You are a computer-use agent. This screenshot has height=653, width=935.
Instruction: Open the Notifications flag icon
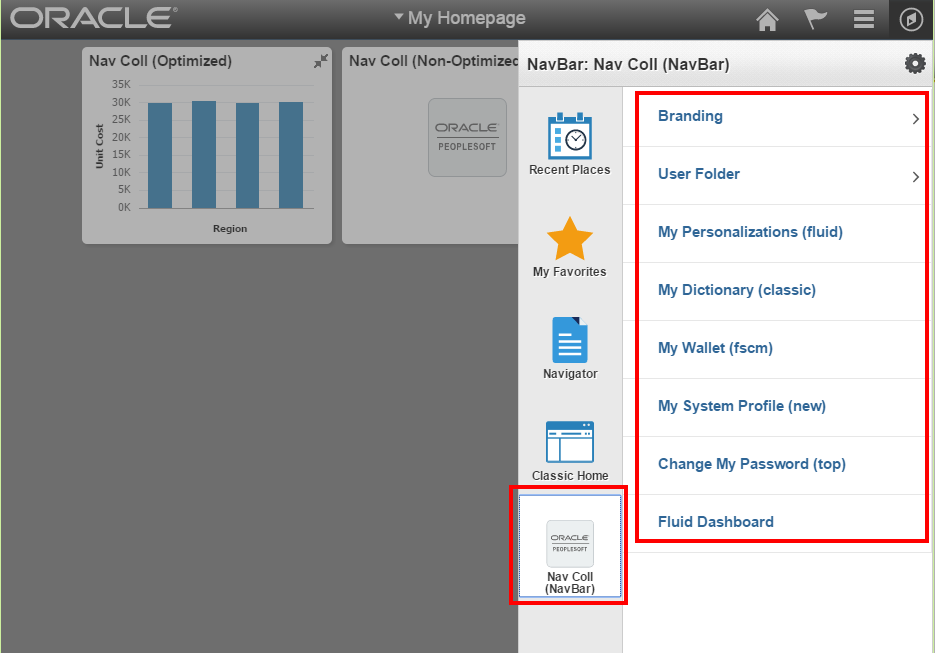pyautogui.click(x=815, y=19)
